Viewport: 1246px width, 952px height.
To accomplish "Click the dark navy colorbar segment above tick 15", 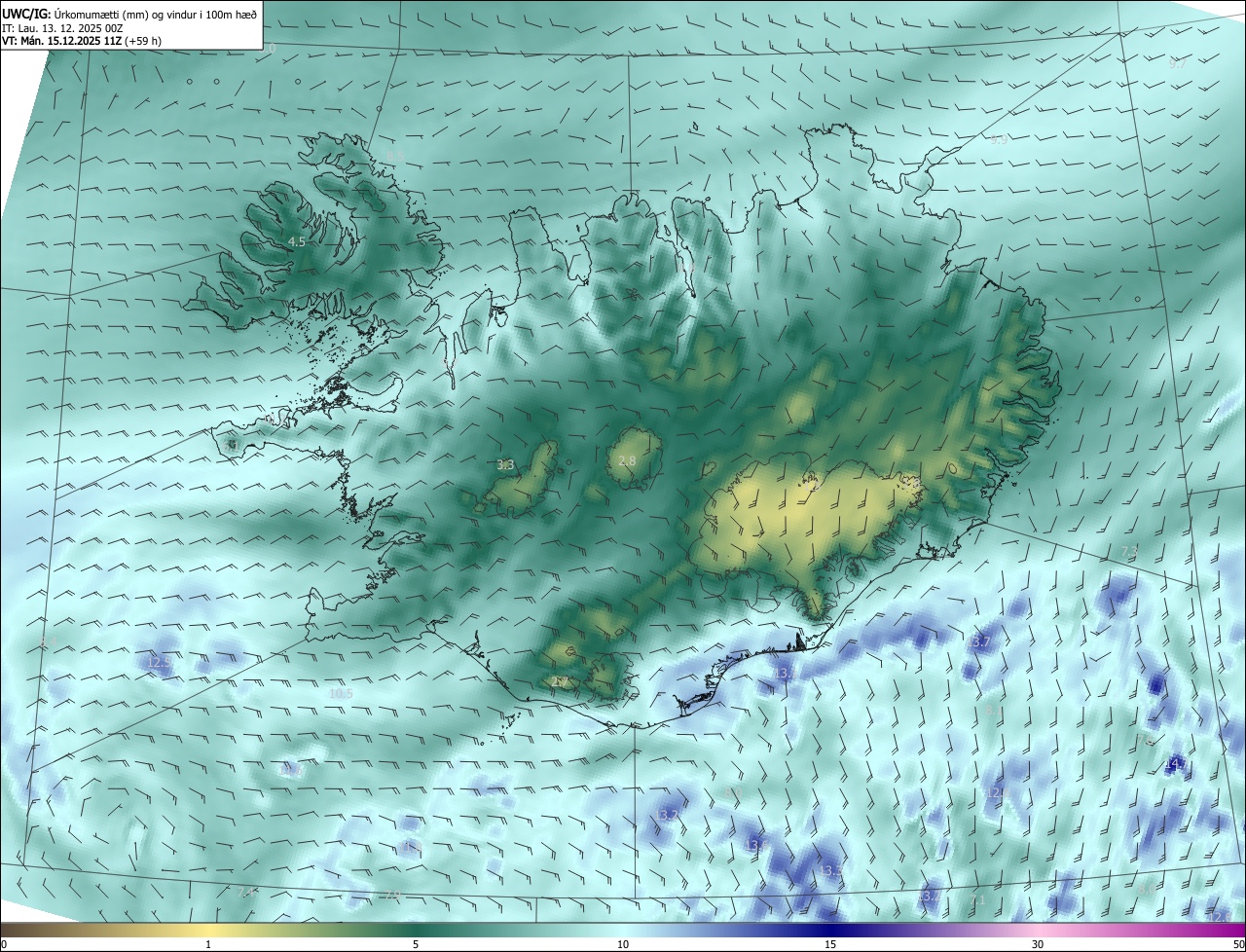I will click(830, 930).
